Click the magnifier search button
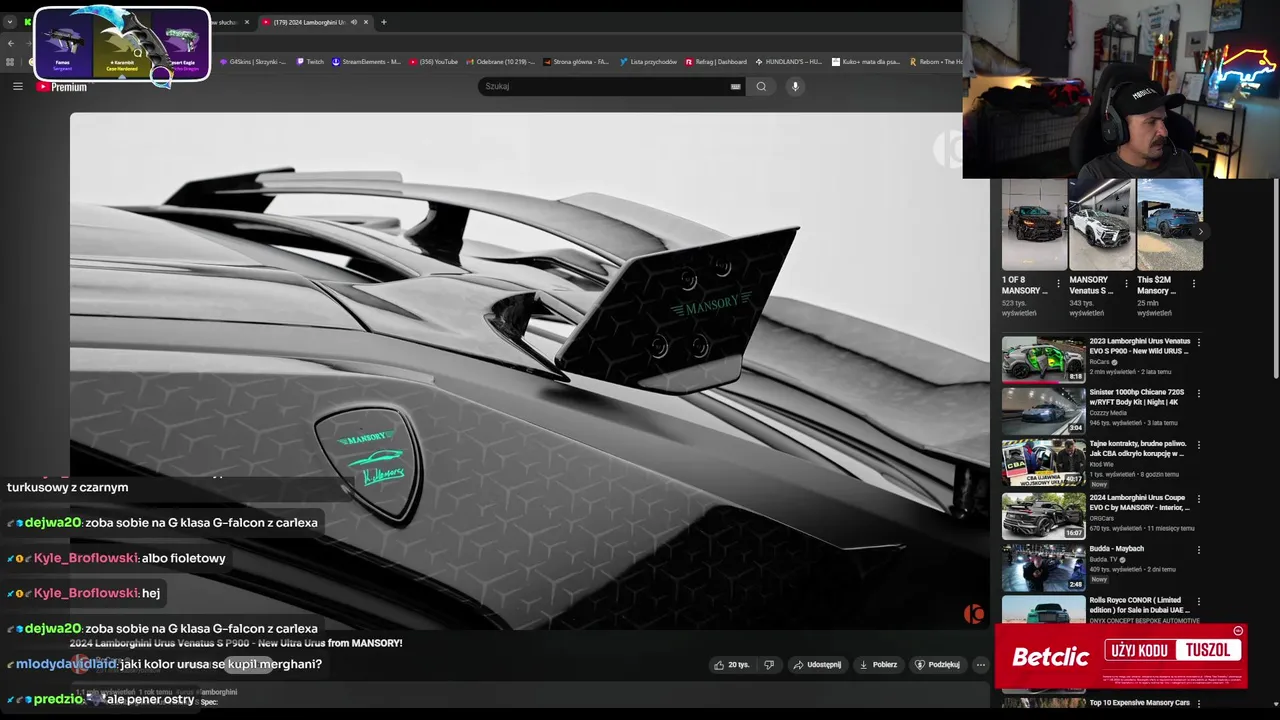 click(x=761, y=86)
